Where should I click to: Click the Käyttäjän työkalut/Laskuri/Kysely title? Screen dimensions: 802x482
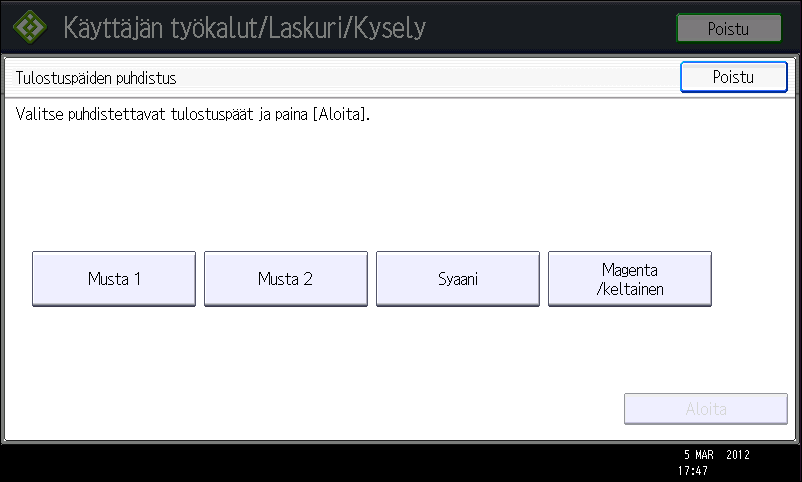[244, 28]
